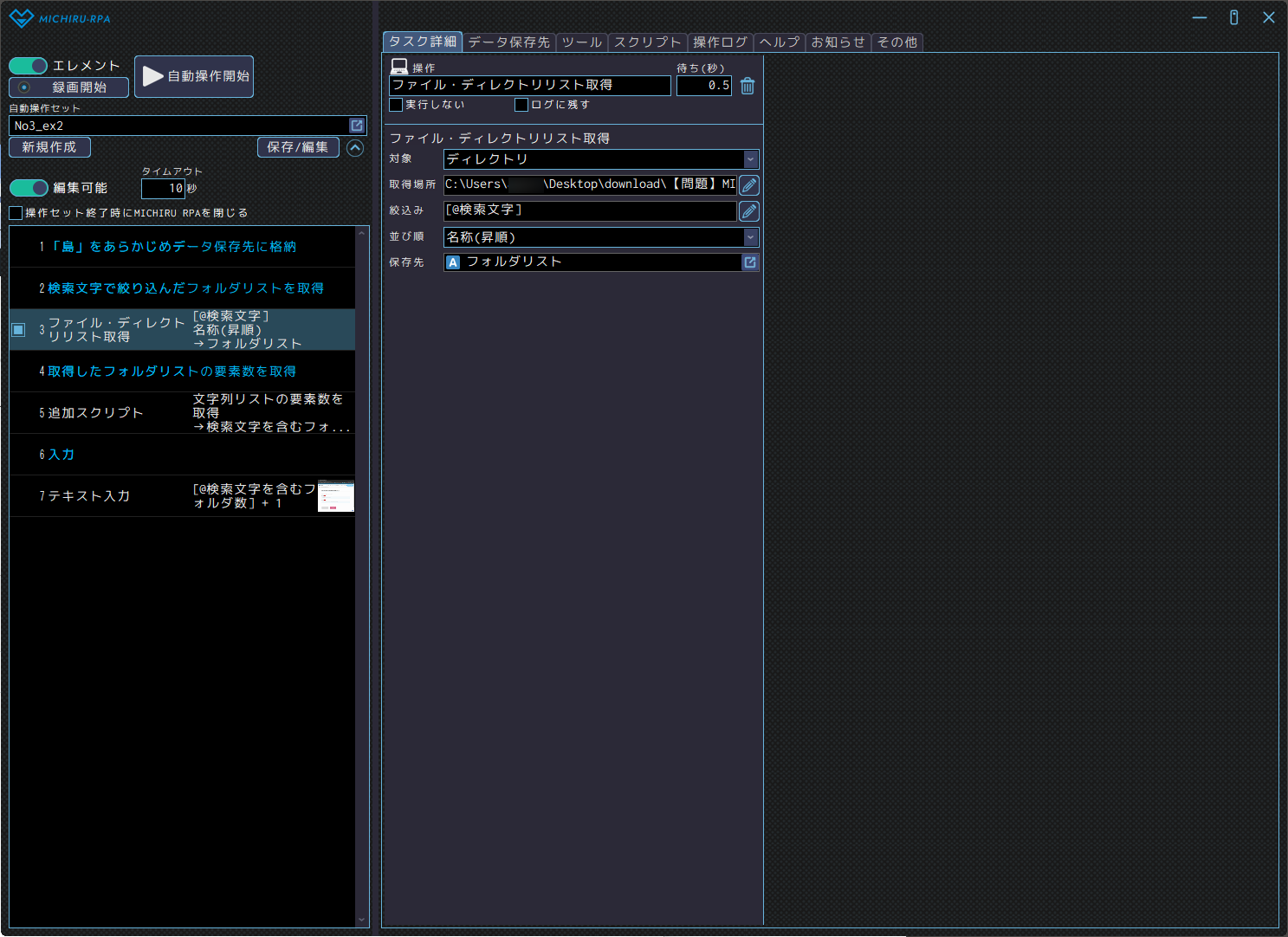Toggle the 編集可能 switch
Image resolution: width=1288 pixels, height=937 pixels.
click(29, 188)
